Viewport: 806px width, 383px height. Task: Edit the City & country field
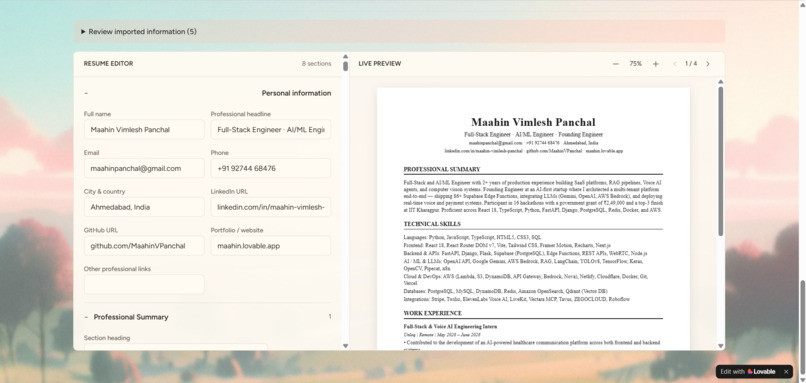pos(144,207)
